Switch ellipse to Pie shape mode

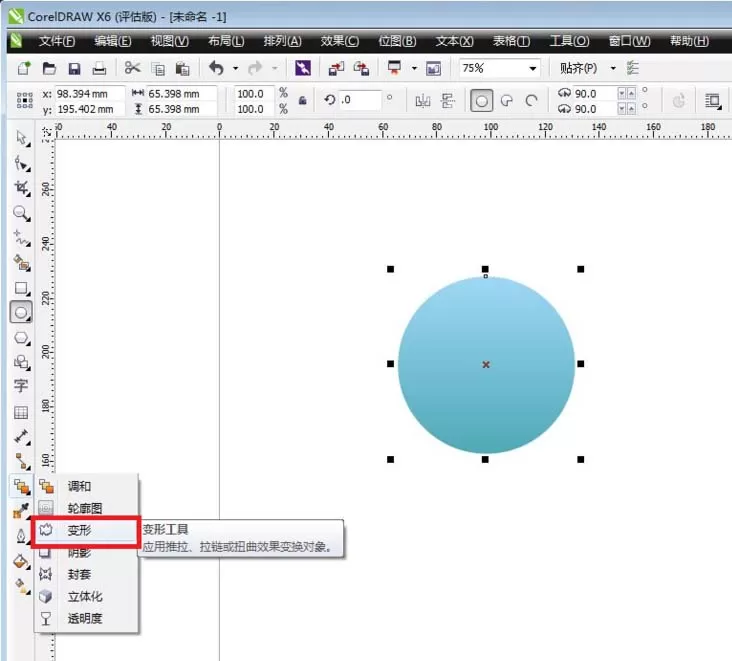point(507,101)
